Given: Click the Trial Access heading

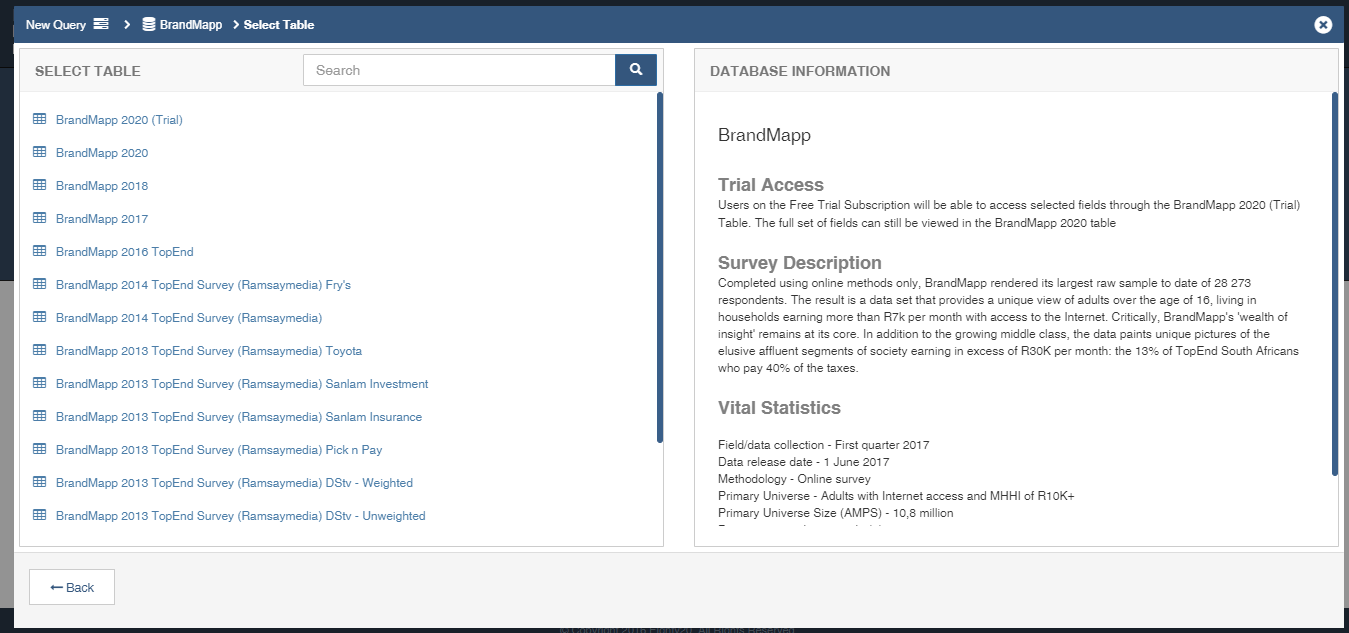Looking at the screenshot, I should (771, 185).
